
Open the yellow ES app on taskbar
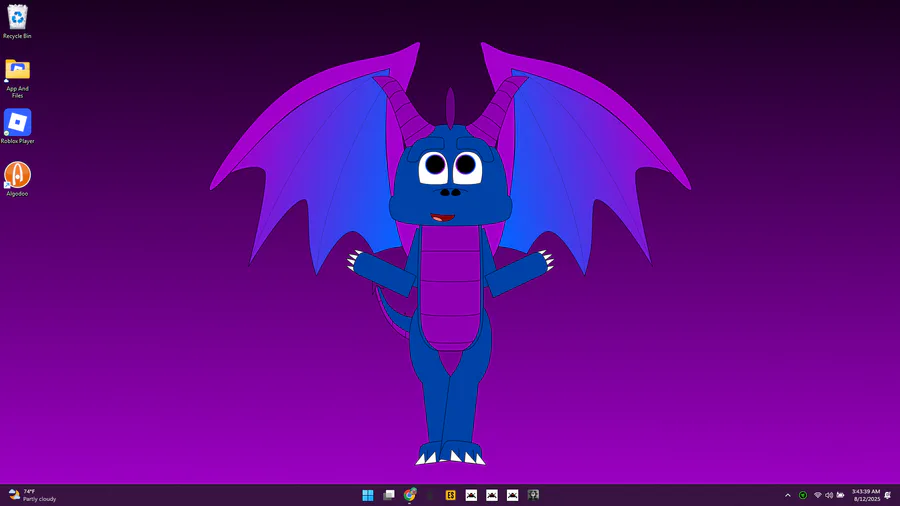(x=451, y=495)
